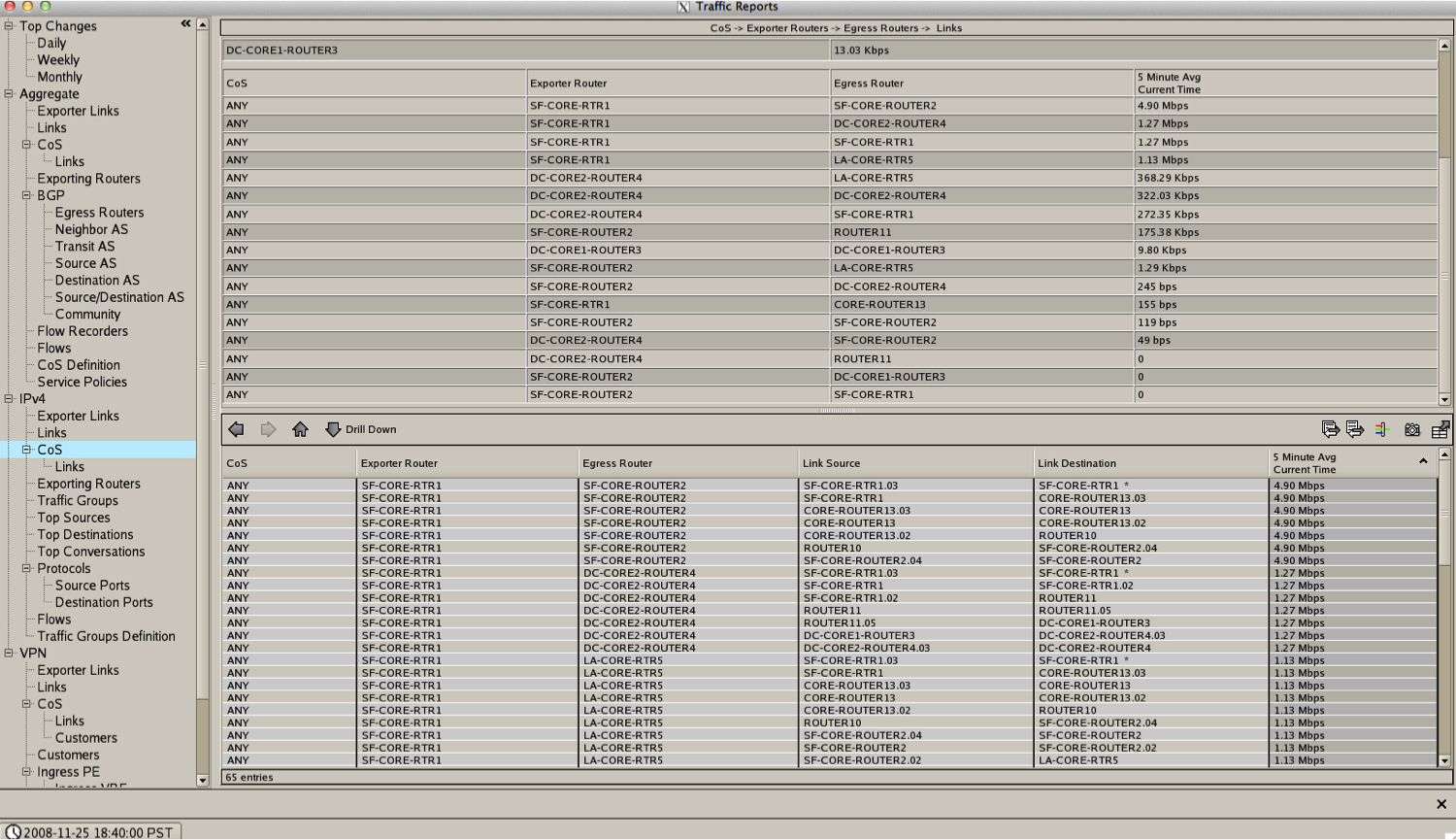
Task: Open the Monthly top changes report
Action: click(x=59, y=77)
